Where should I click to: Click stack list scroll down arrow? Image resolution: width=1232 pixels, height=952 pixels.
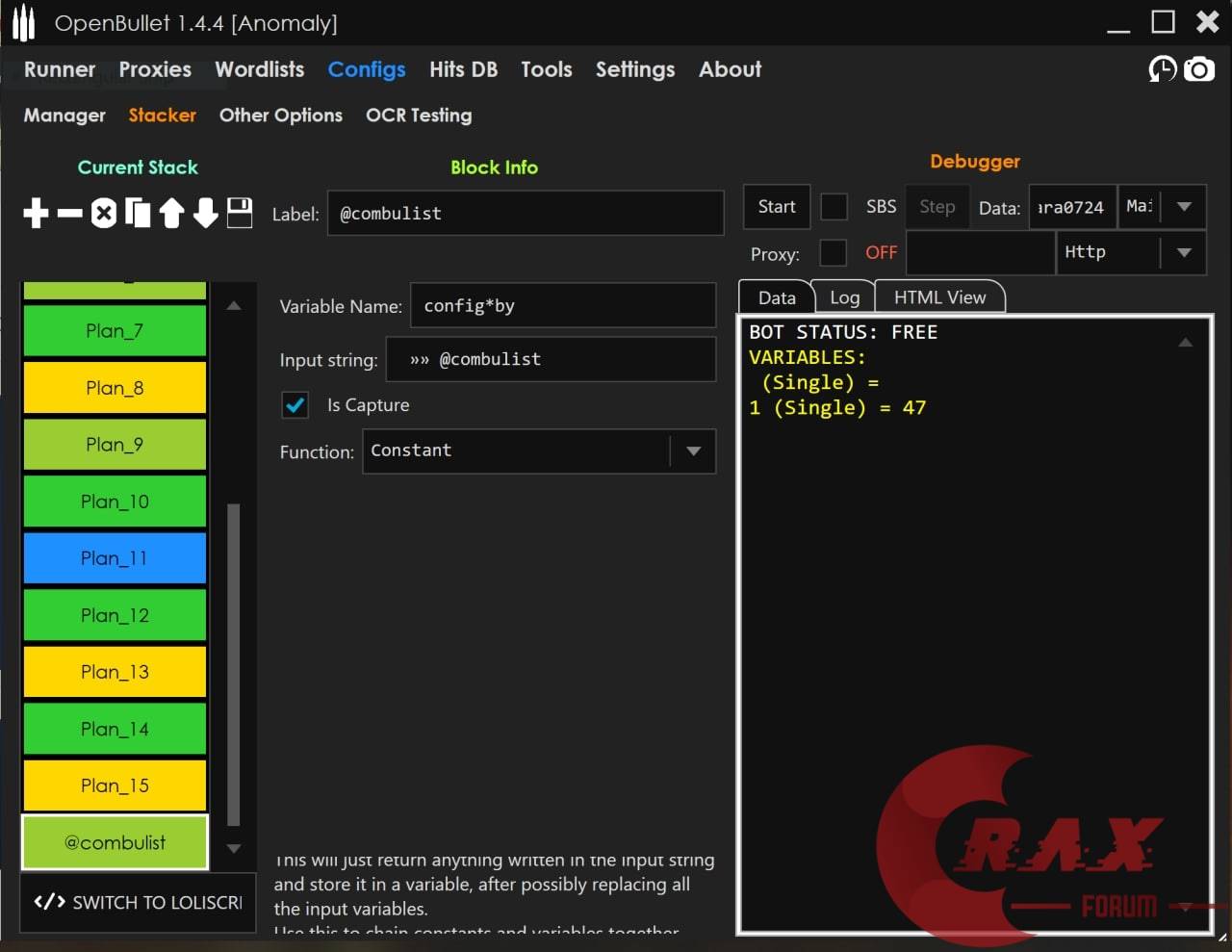click(234, 848)
